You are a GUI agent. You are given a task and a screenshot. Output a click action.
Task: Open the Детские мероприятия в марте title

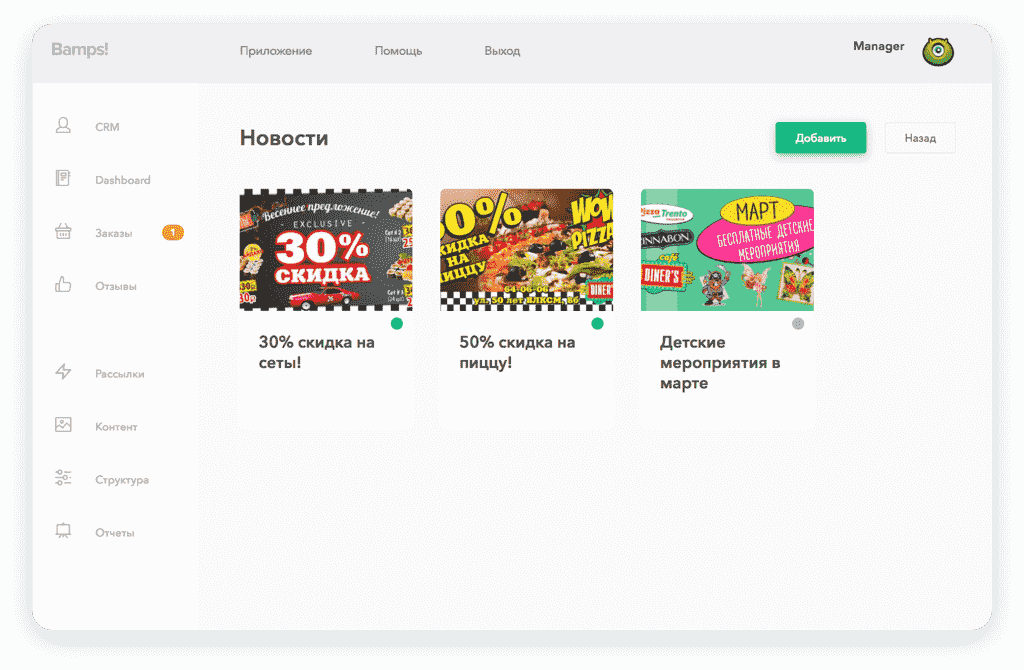[720, 363]
